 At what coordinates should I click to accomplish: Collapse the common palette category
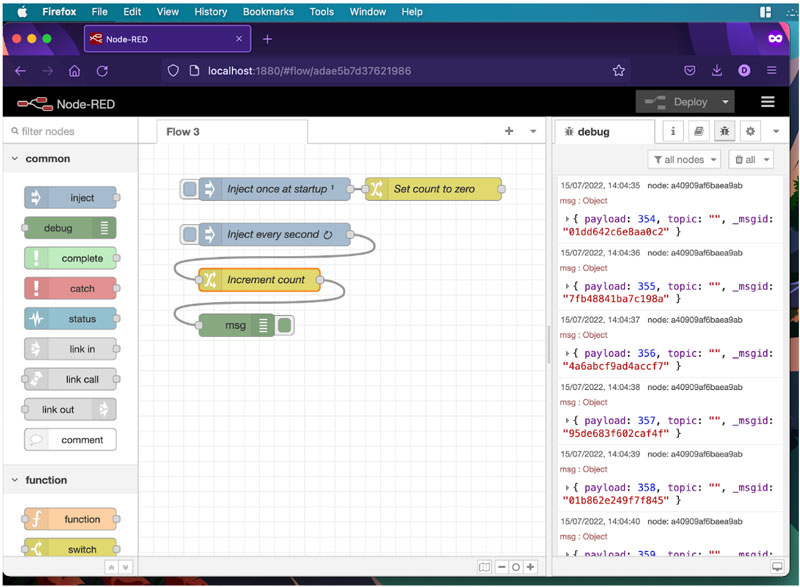[15, 159]
